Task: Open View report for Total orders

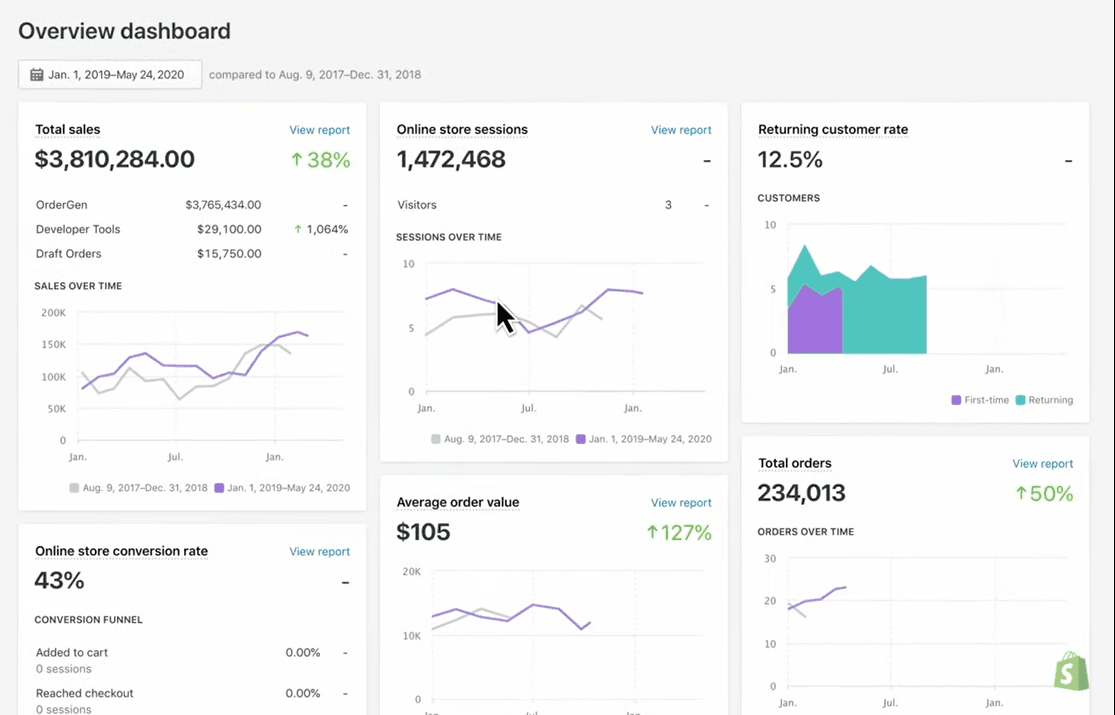Action: pyautogui.click(x=1042, y=464)
